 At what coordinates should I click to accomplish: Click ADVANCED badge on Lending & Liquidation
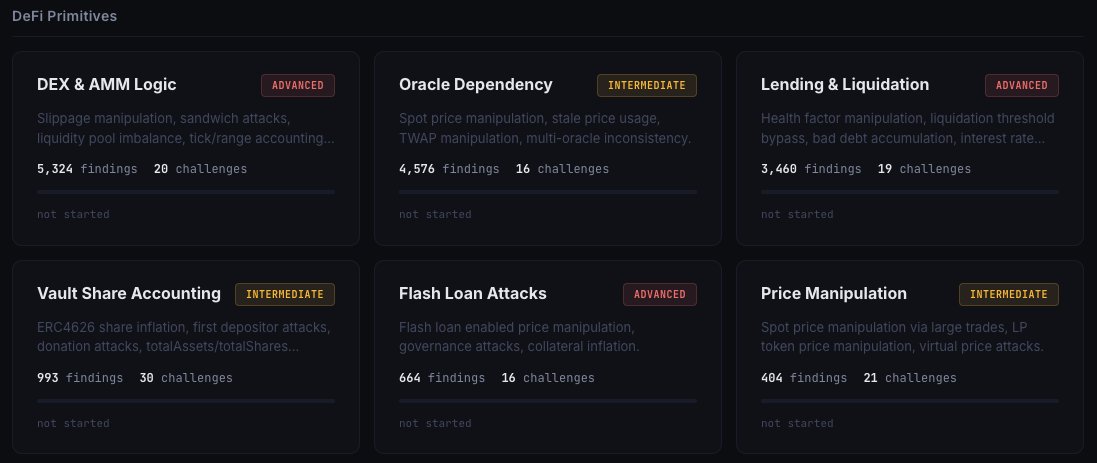coord(1021,85)
